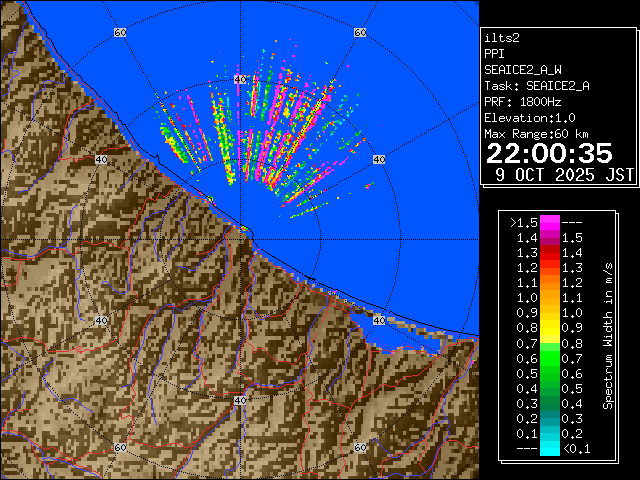This screenshot has width=640, height=480.
Task: Click the SEAICE2_A_W product name
Action: click(523, 70)
